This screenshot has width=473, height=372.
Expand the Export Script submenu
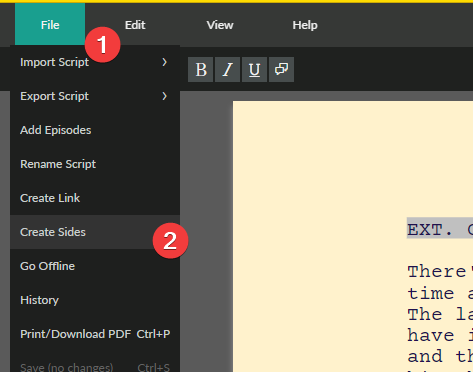(95, 96)
